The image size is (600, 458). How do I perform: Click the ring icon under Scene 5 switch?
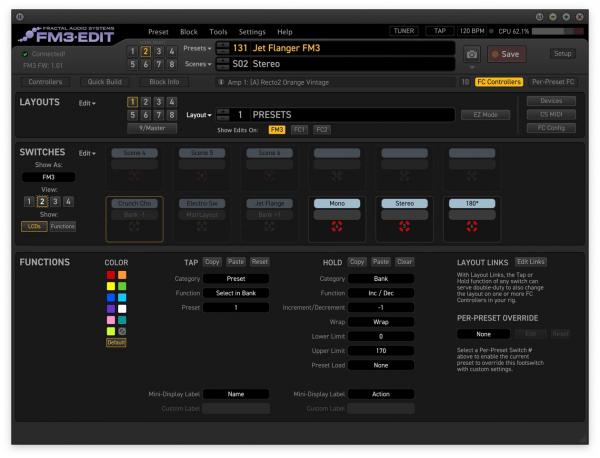[202, 176]
